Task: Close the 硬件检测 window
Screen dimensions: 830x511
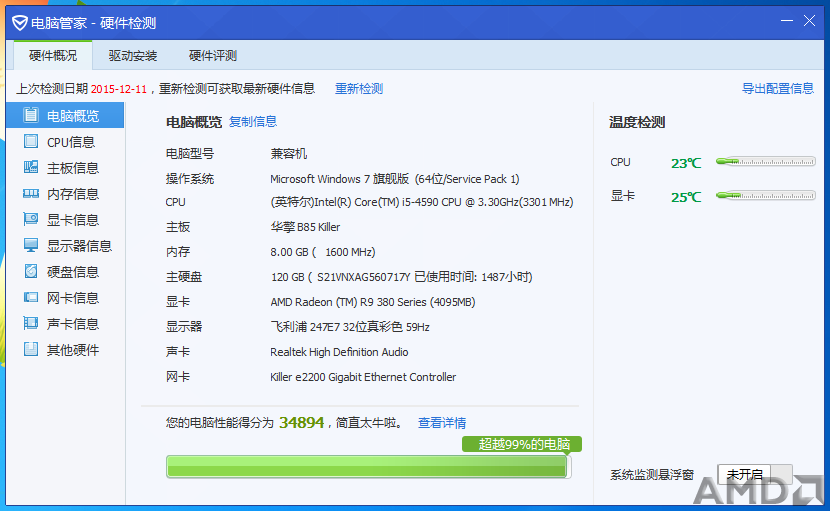Action: pyautogui.click(x=809, y=21)
